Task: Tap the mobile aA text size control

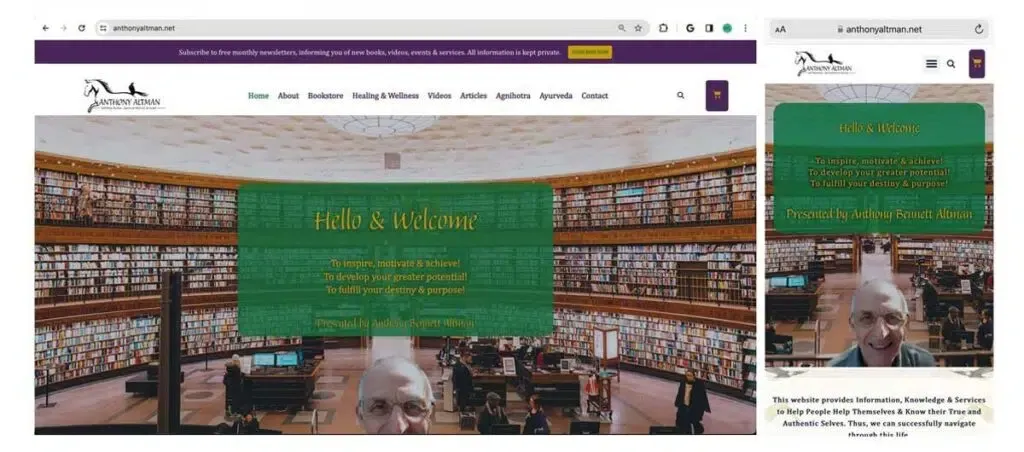Action: [780, 29]
